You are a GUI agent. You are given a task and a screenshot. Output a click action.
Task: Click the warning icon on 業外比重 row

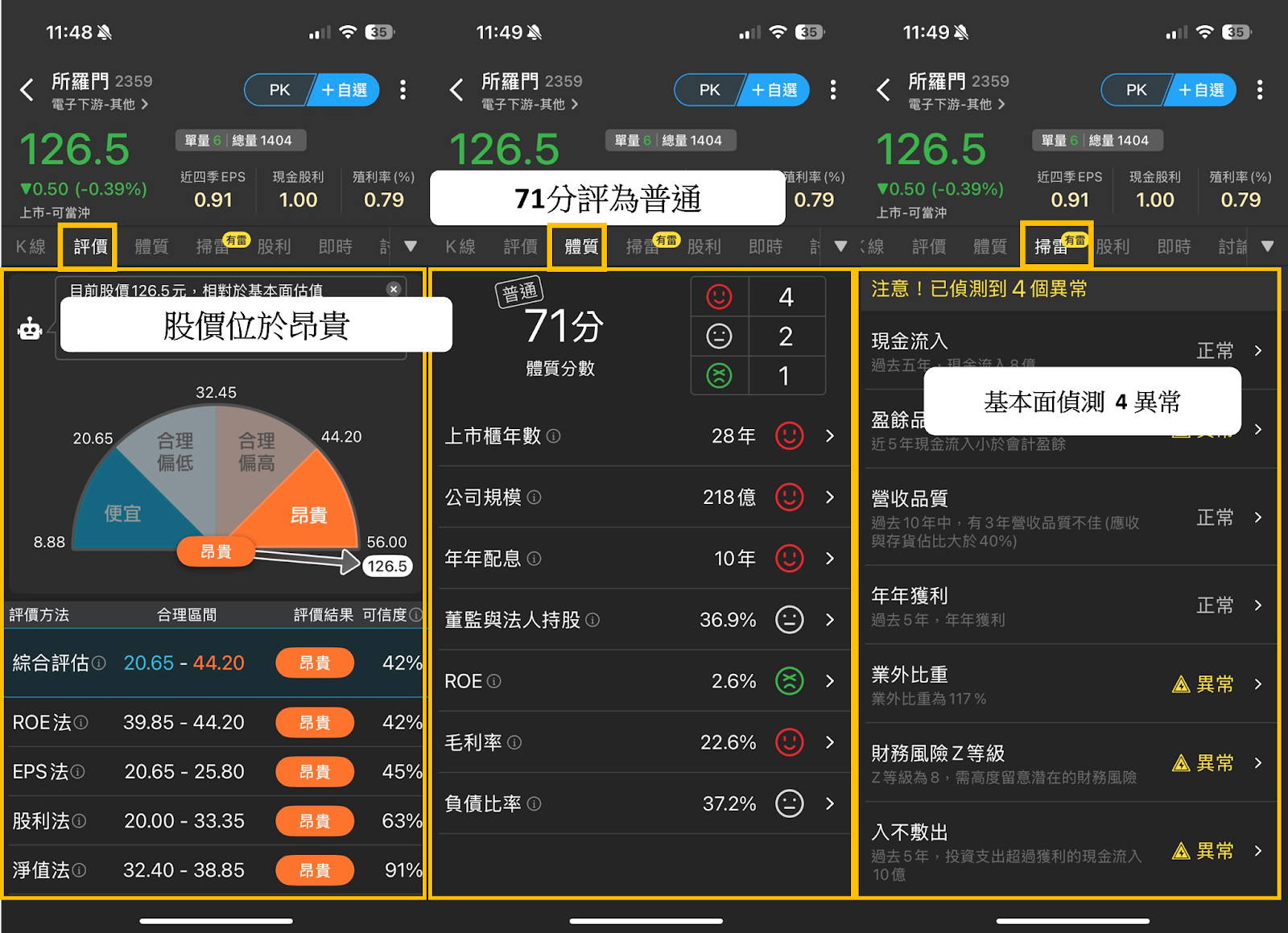pos(1181,684)
